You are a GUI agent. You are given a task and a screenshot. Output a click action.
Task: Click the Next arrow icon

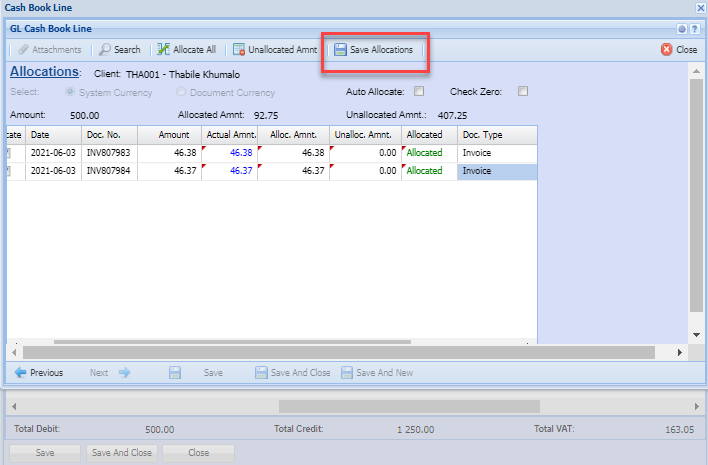(x=125, y=372)
